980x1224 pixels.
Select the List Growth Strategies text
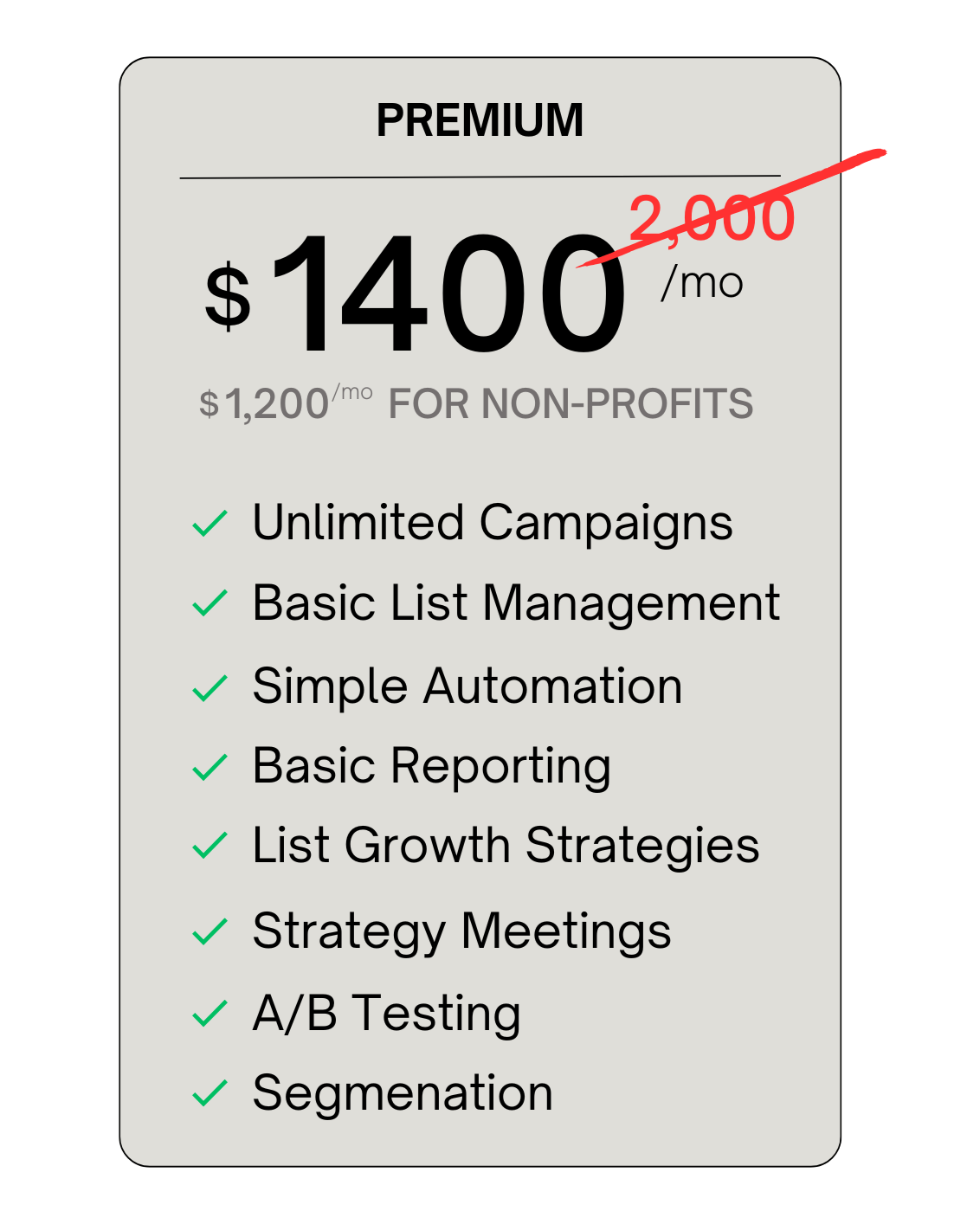coord(506,847)
